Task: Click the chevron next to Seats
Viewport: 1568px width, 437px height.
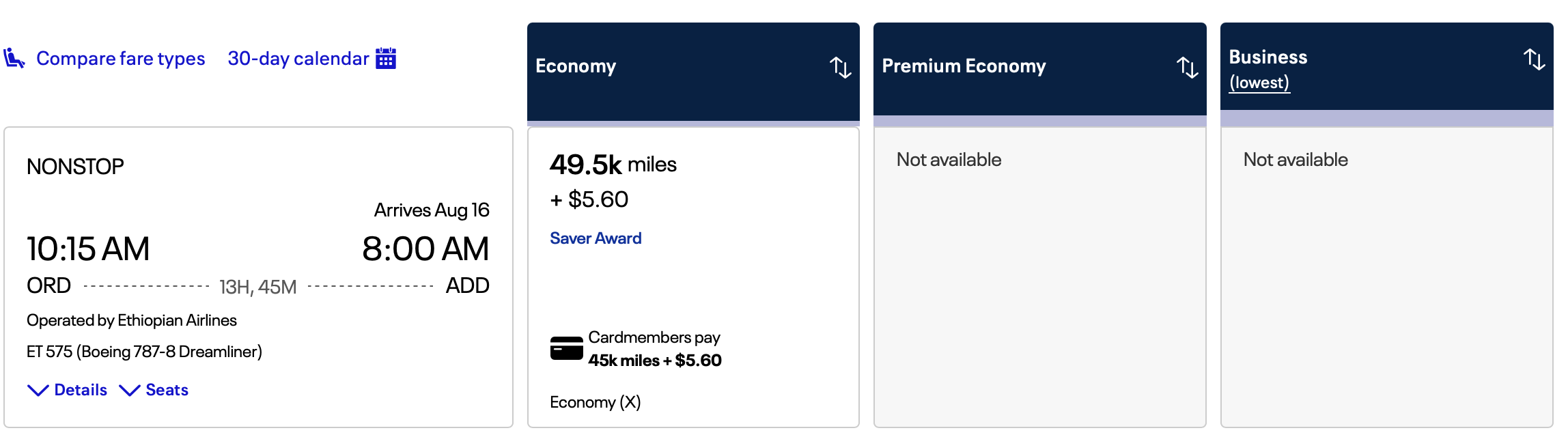Action: coord(129,390)
